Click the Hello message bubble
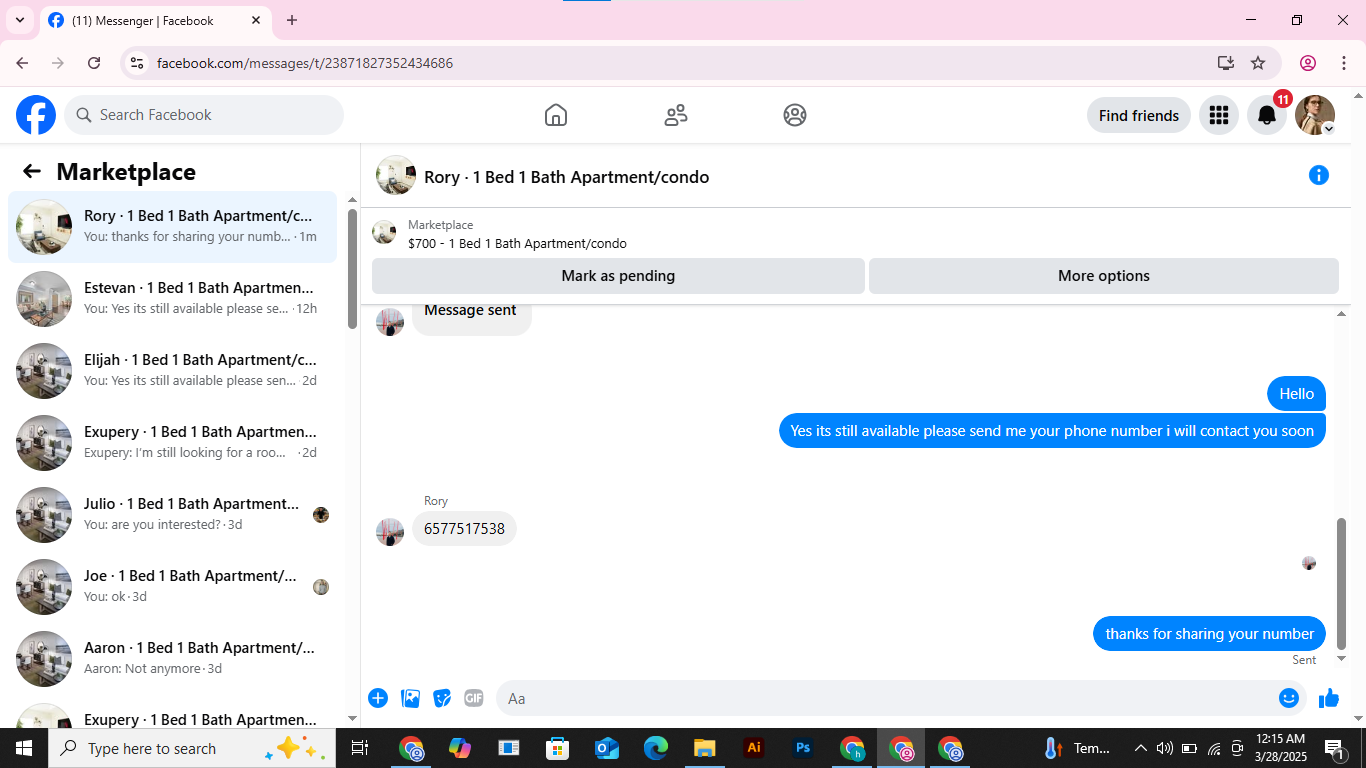The image size is (1366, 768). click(1296, 394)
